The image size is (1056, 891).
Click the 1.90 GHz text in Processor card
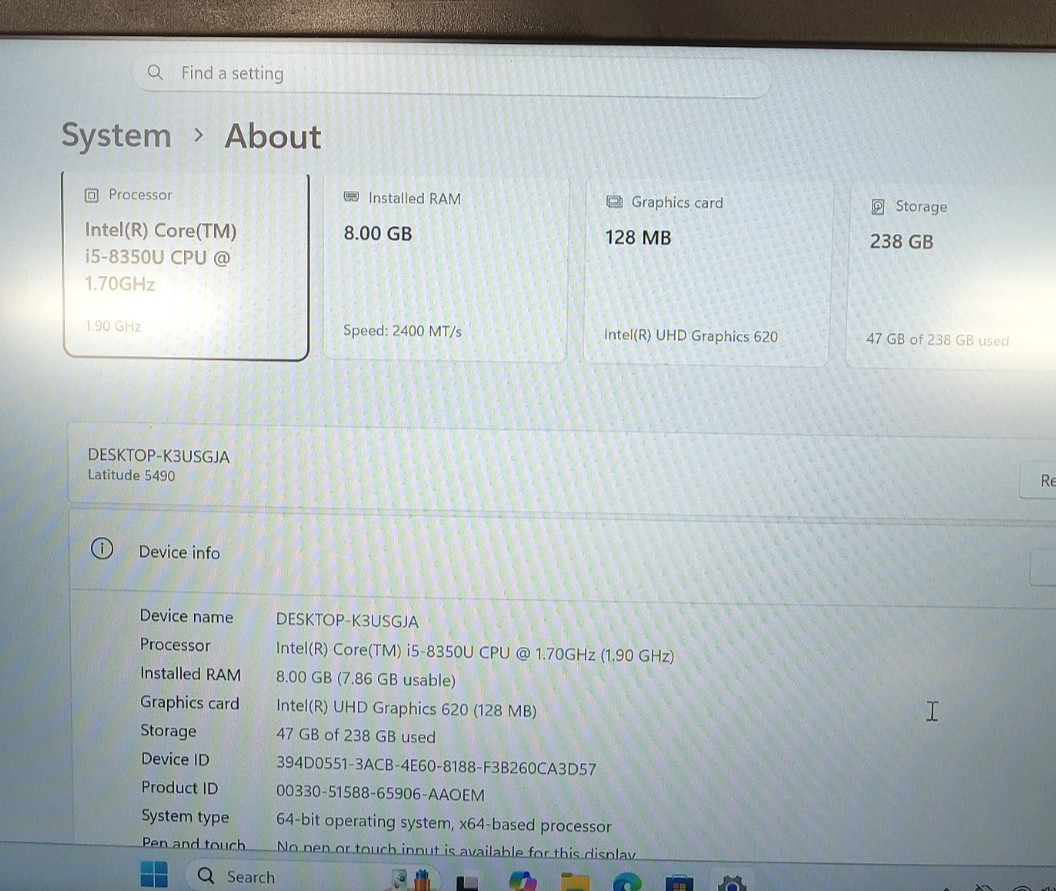(x=113, y=326)
